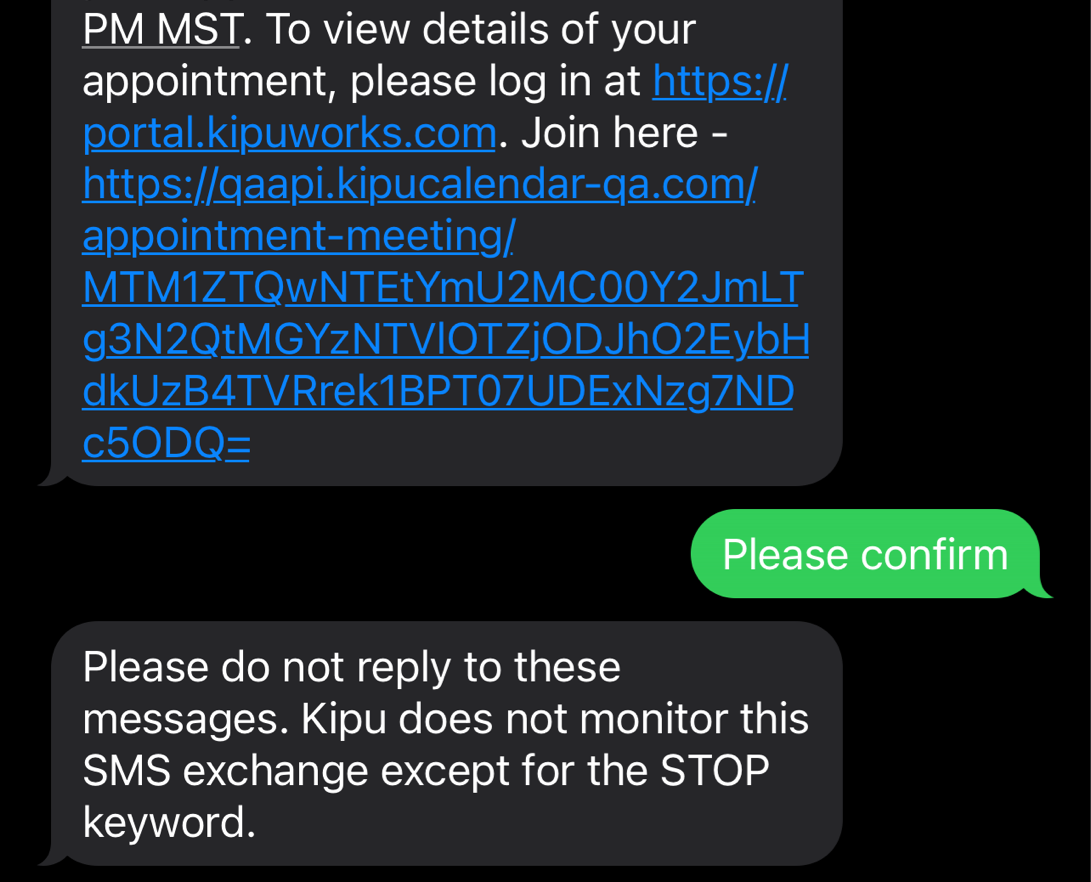Open the qaapi.kipucalendar-qa.com join link
The width and height of the screenshot is (1091, 882).
pos(419,185)
